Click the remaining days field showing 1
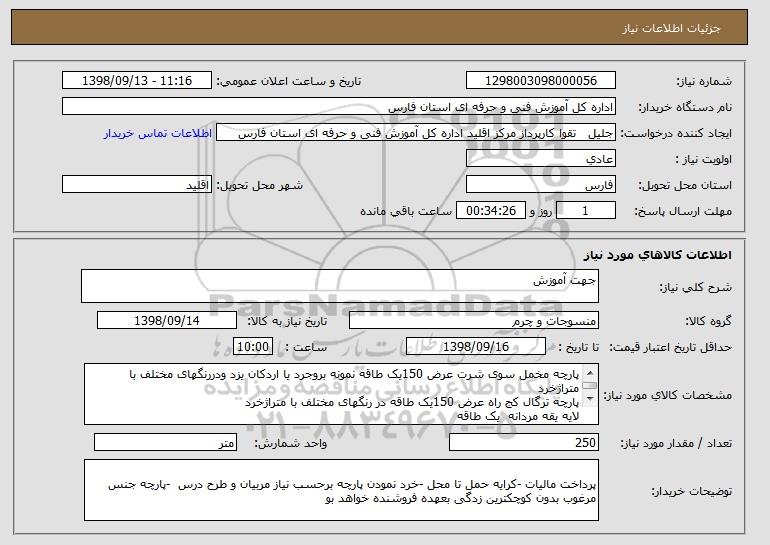The width and height of the screenshot is (770, 545). coord(586,211)
